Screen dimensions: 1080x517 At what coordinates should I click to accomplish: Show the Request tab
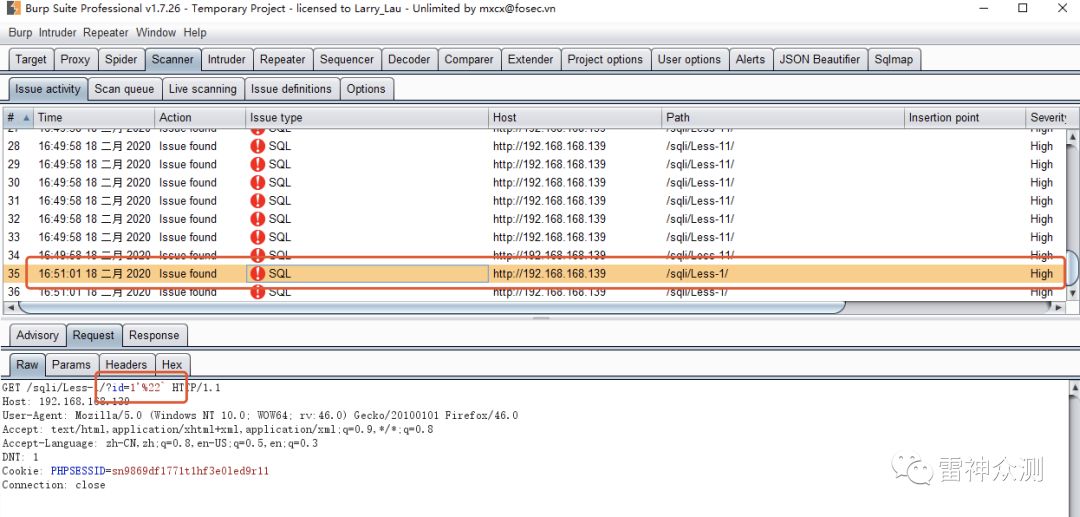pos(94,335)
